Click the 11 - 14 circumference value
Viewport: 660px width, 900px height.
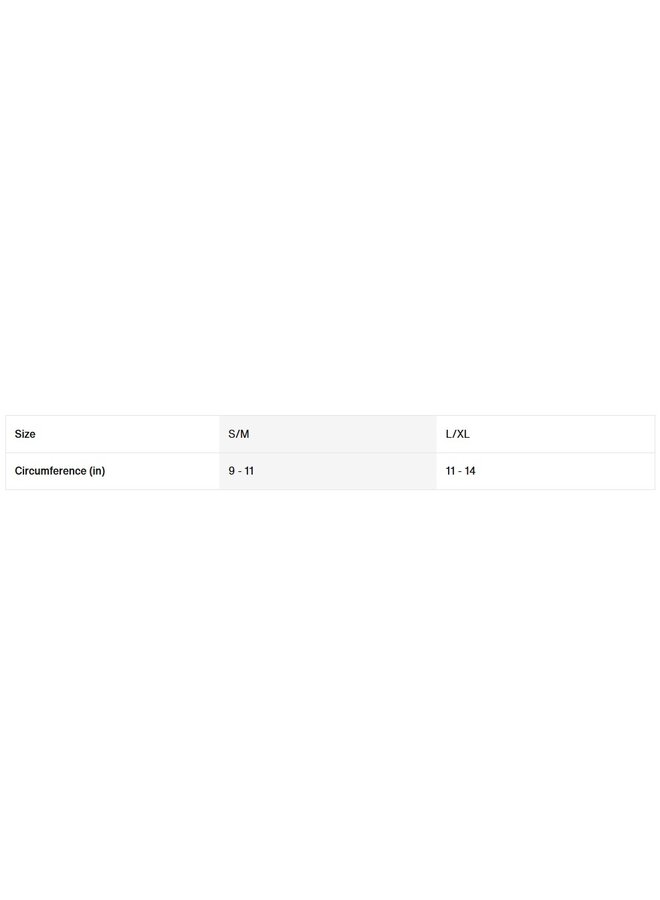pos(460,471)
